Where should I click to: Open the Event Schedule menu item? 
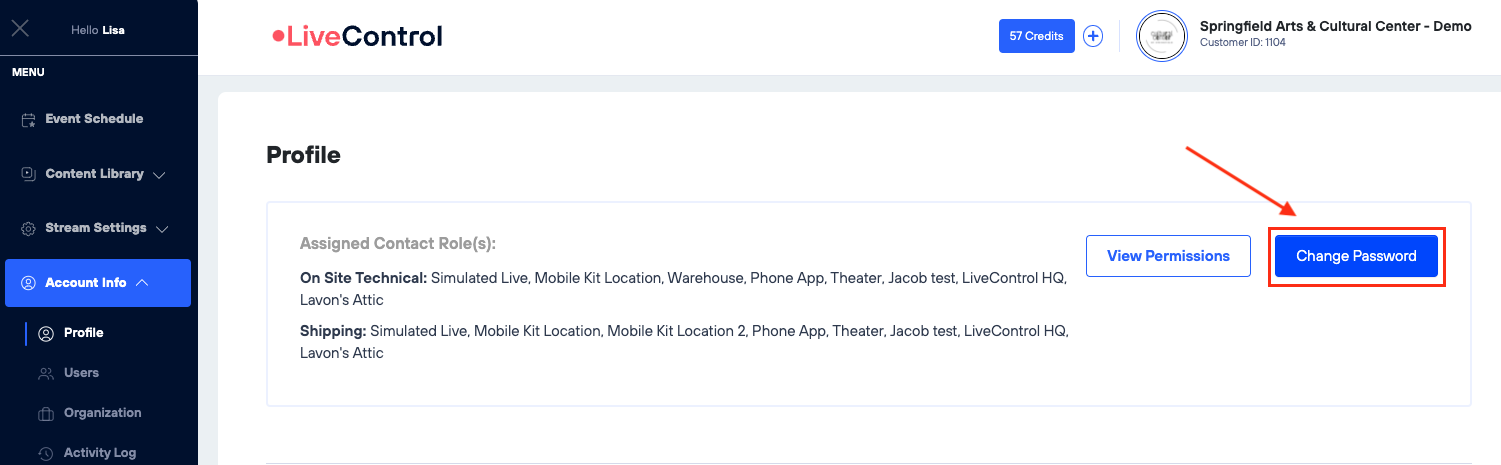[x=94, y=119]
